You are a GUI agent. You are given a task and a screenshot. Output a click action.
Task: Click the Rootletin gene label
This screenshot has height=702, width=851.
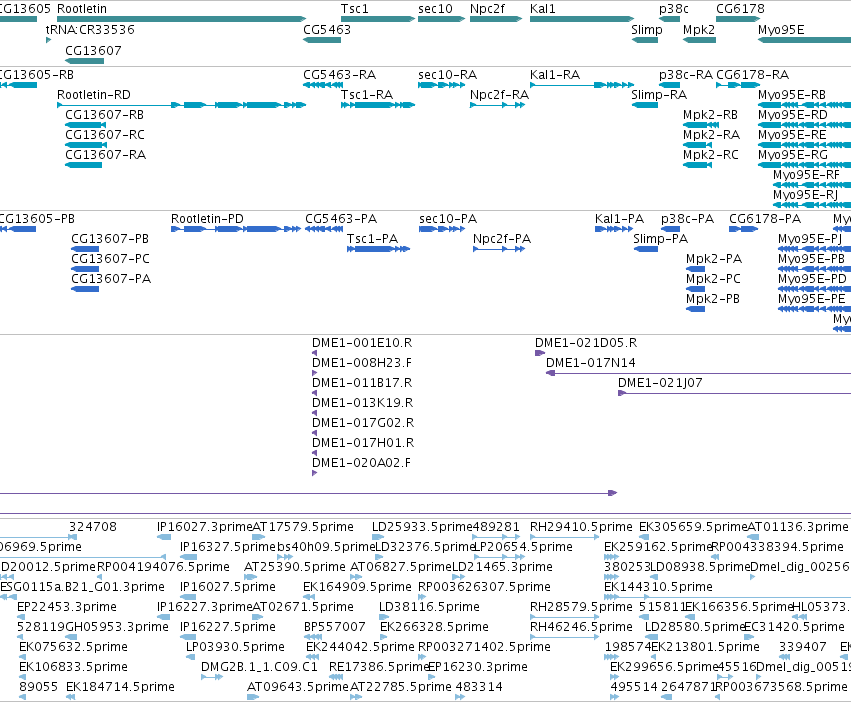tap(82, 9)
